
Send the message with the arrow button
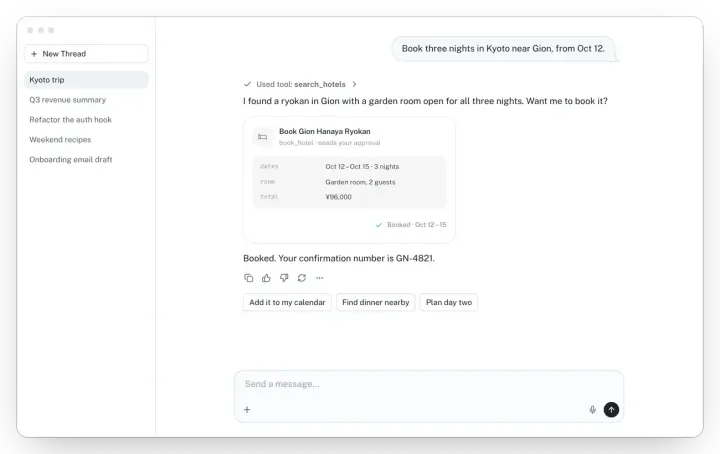611,409
